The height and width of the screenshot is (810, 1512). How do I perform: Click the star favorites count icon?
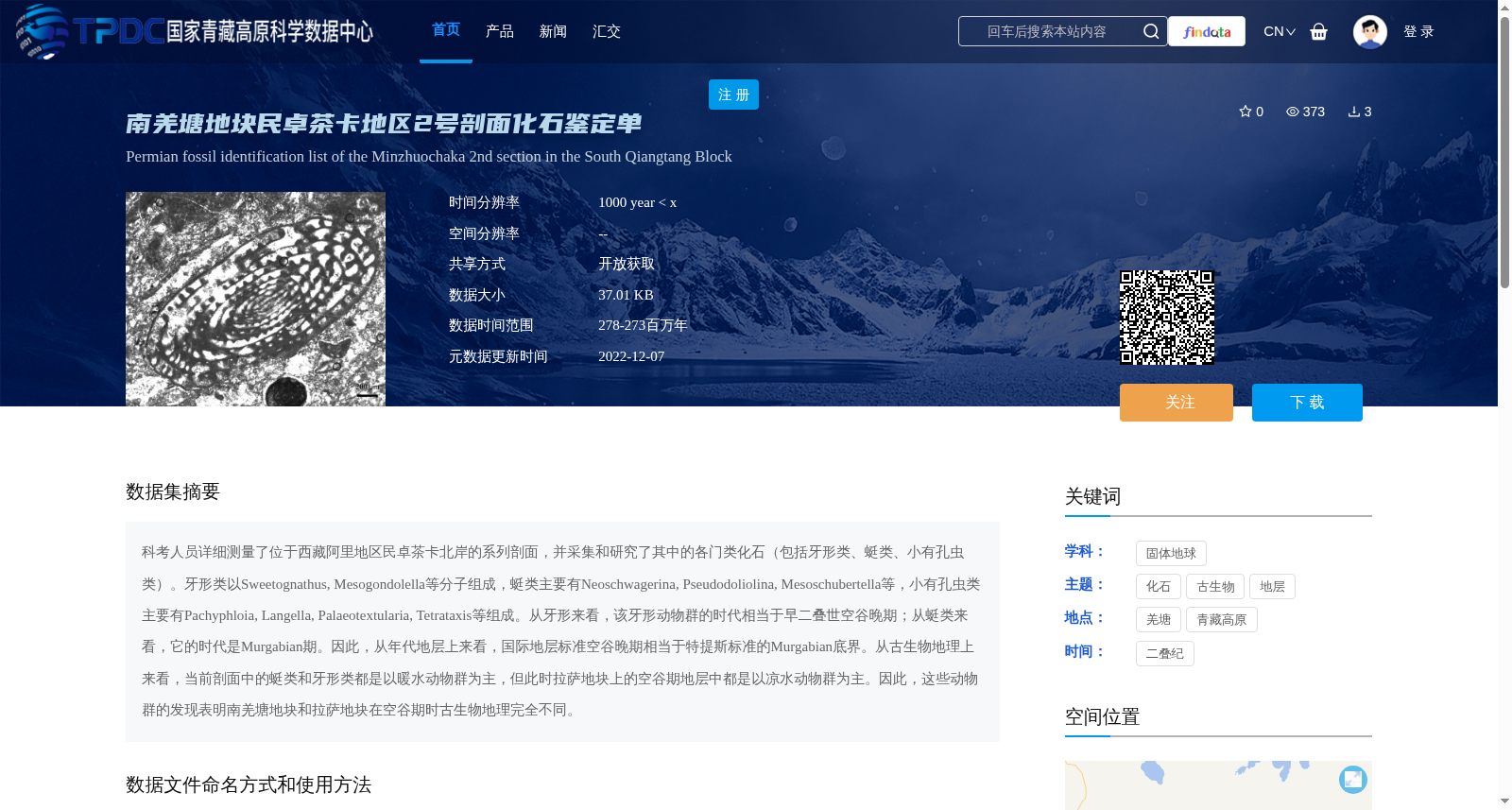[x=1246, y=112]
